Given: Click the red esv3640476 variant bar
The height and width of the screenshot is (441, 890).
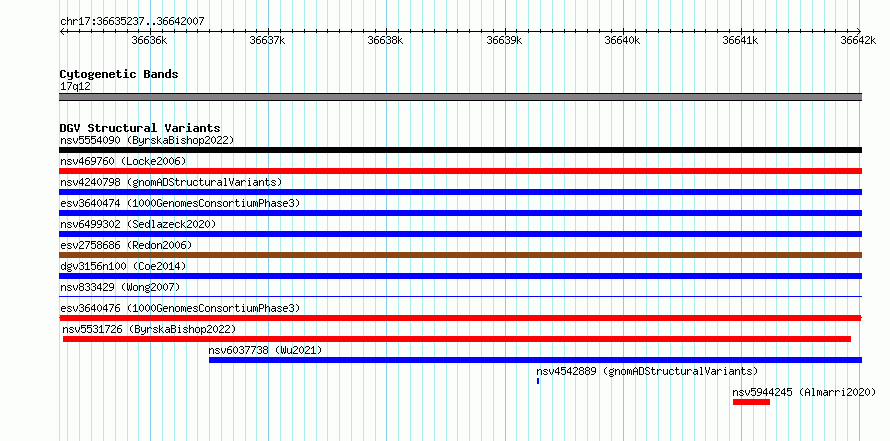Looking at the screenshot, I should [x=460, y=318].
